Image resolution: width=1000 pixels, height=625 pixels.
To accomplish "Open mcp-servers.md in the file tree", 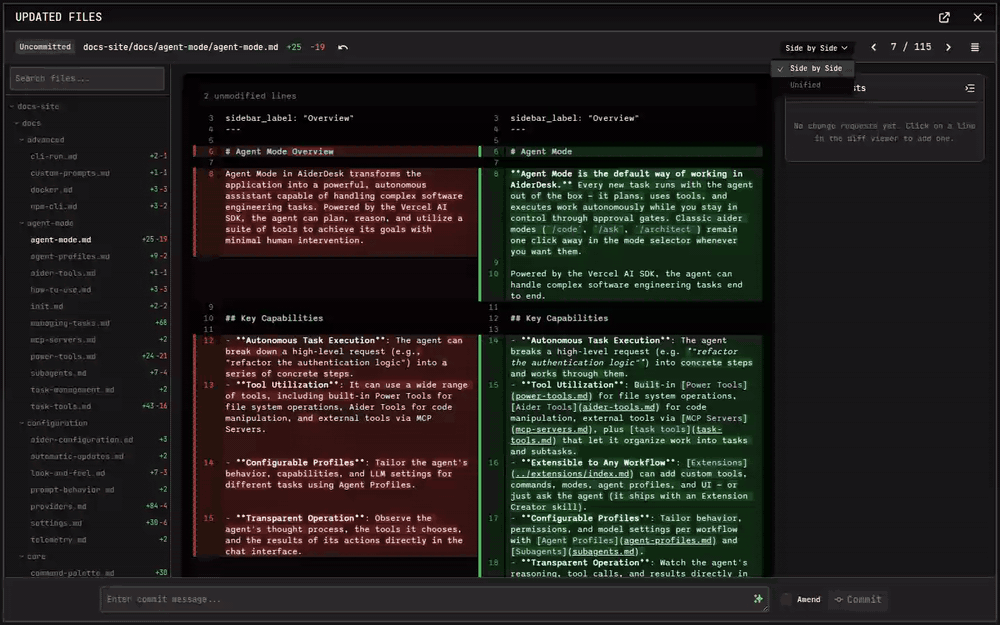I will [x=62, y=339].
